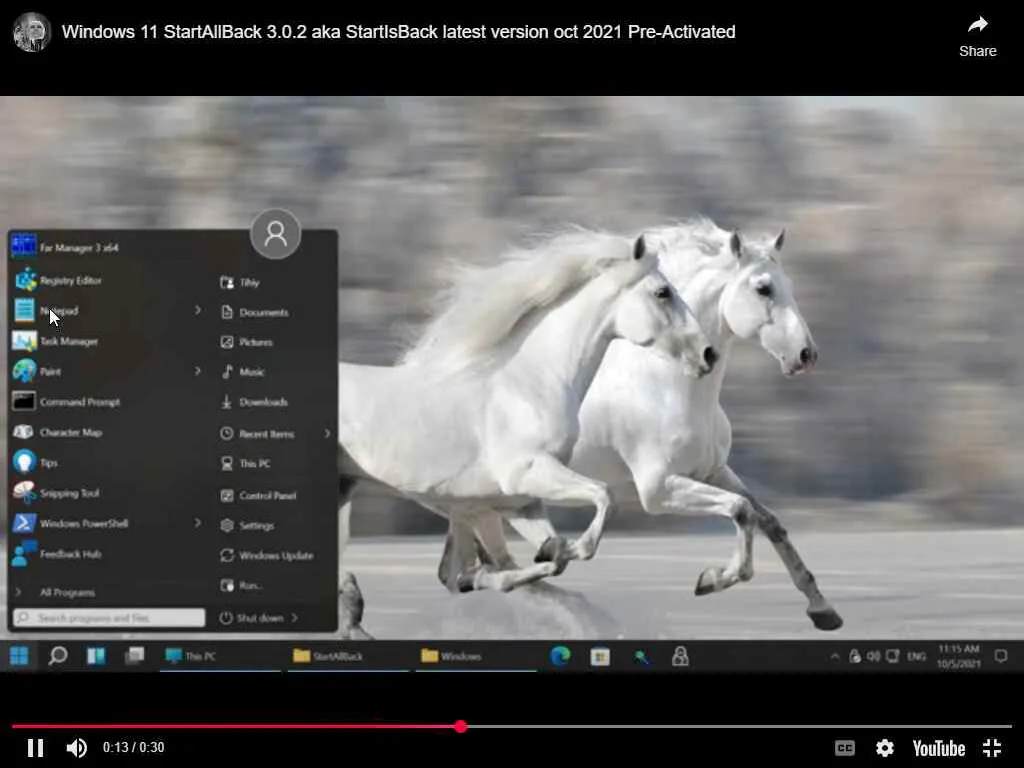1024x768 pixels.
Task: Open Far Manager 3 x64 icon
Action: pos(24,247)
